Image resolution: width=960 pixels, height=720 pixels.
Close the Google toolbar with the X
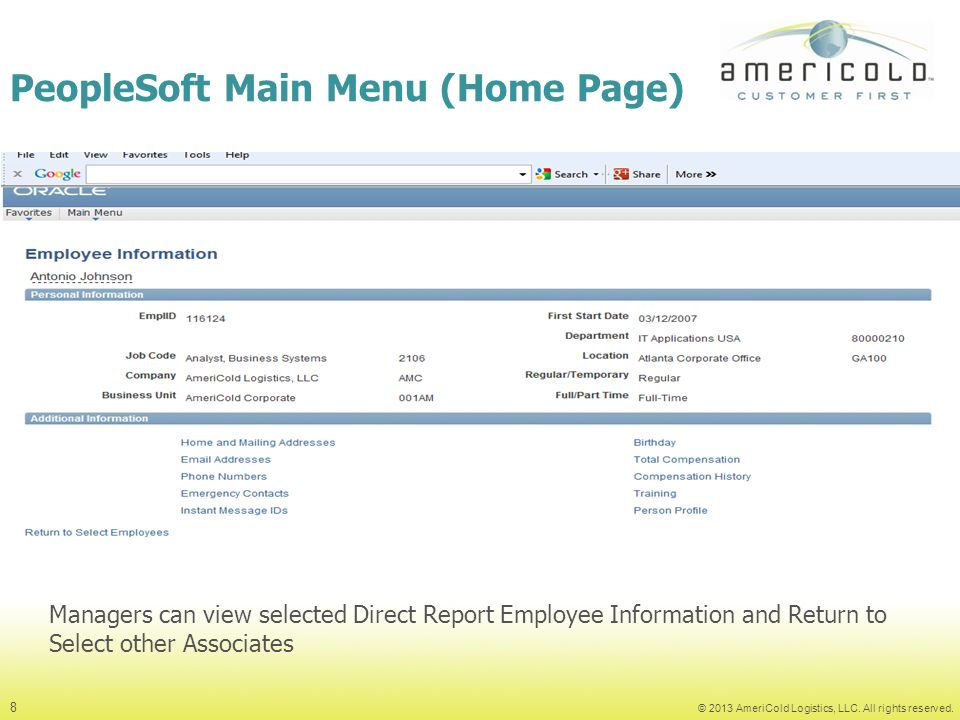tap(18, 174)
